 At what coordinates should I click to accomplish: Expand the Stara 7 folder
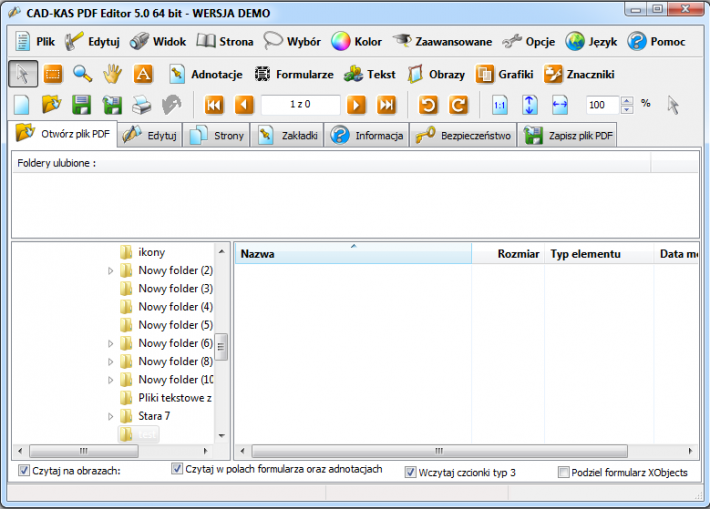coord(110,416)
